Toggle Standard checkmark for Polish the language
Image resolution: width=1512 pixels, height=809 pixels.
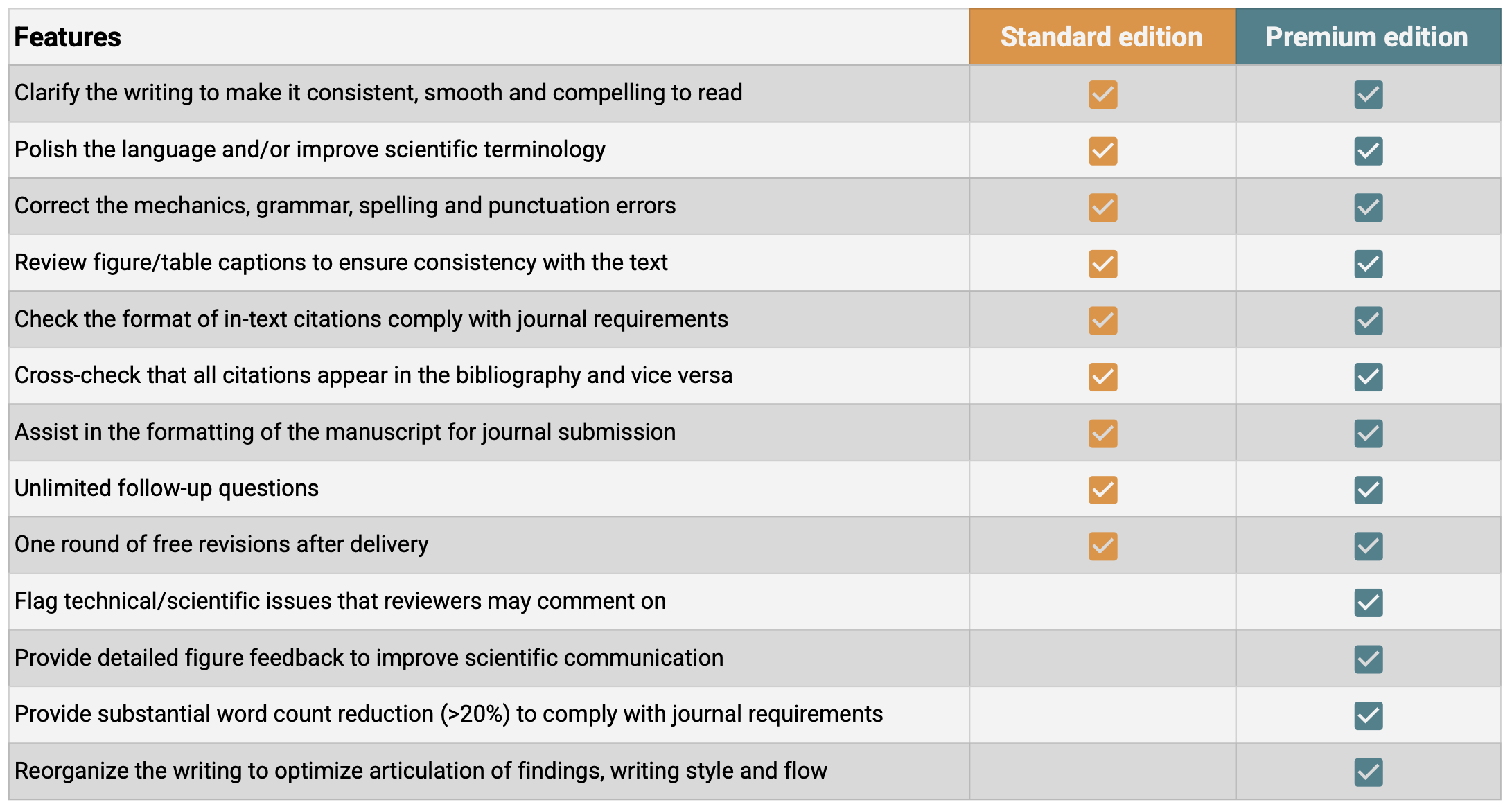[1102, 151]
